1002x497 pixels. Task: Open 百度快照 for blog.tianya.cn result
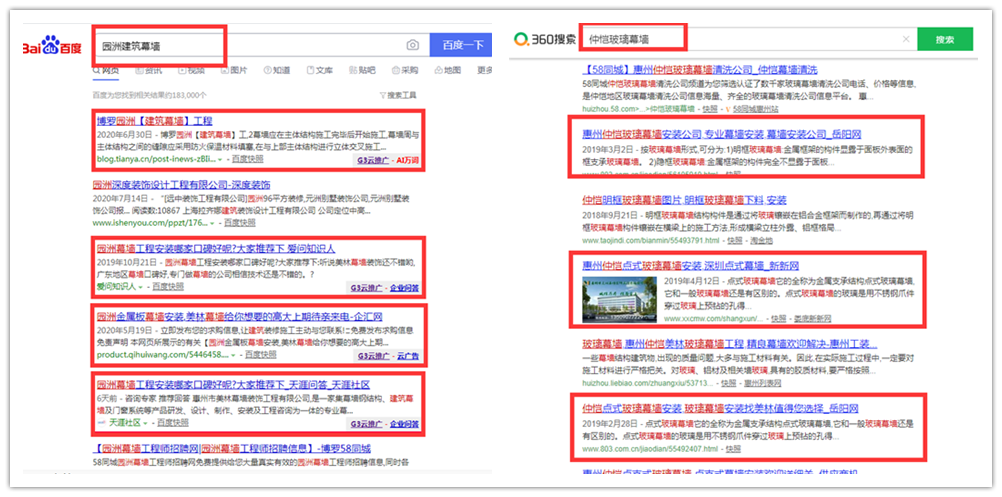247,159
